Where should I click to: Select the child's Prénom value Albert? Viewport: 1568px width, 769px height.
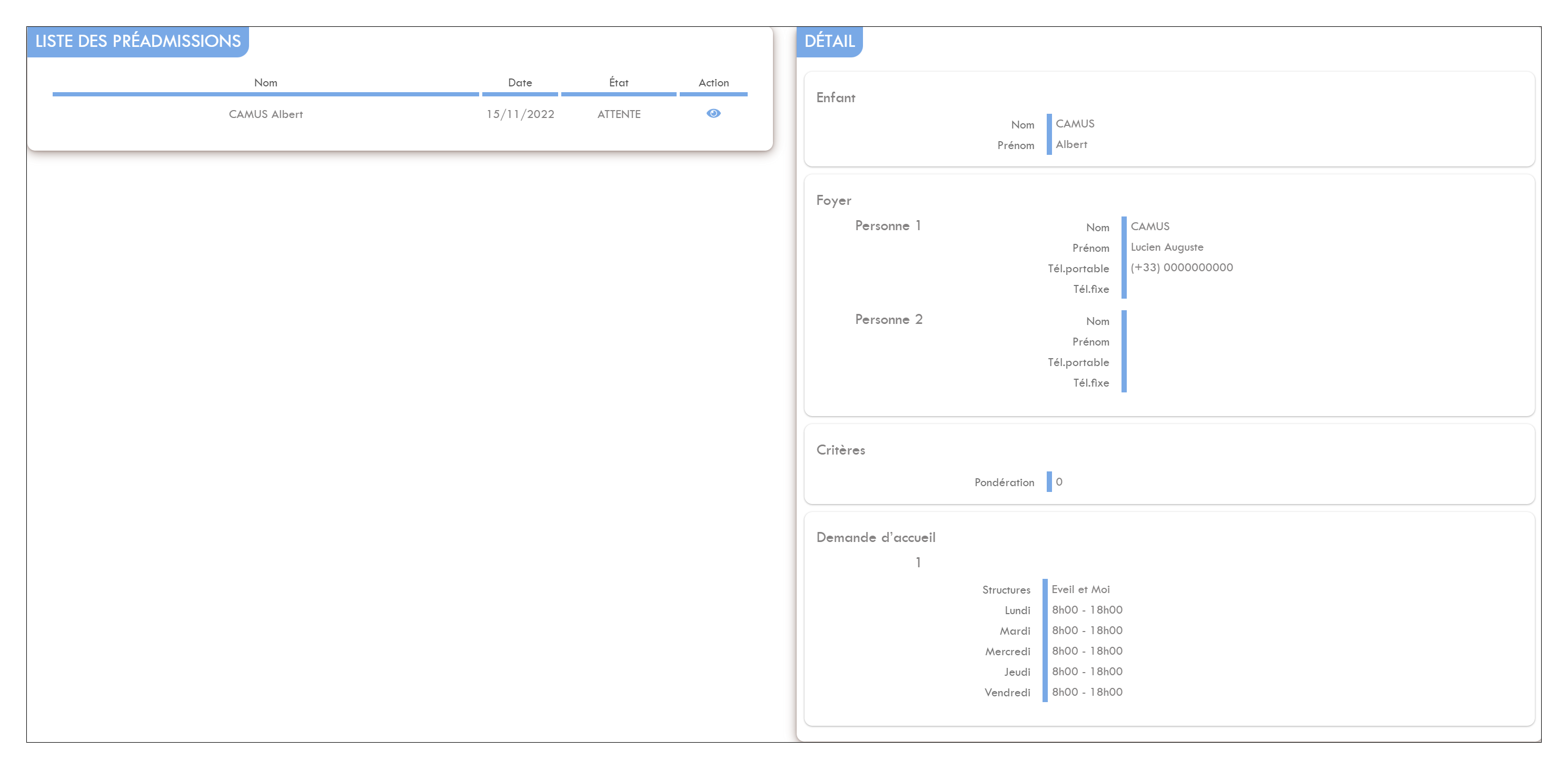(1071, 144)
